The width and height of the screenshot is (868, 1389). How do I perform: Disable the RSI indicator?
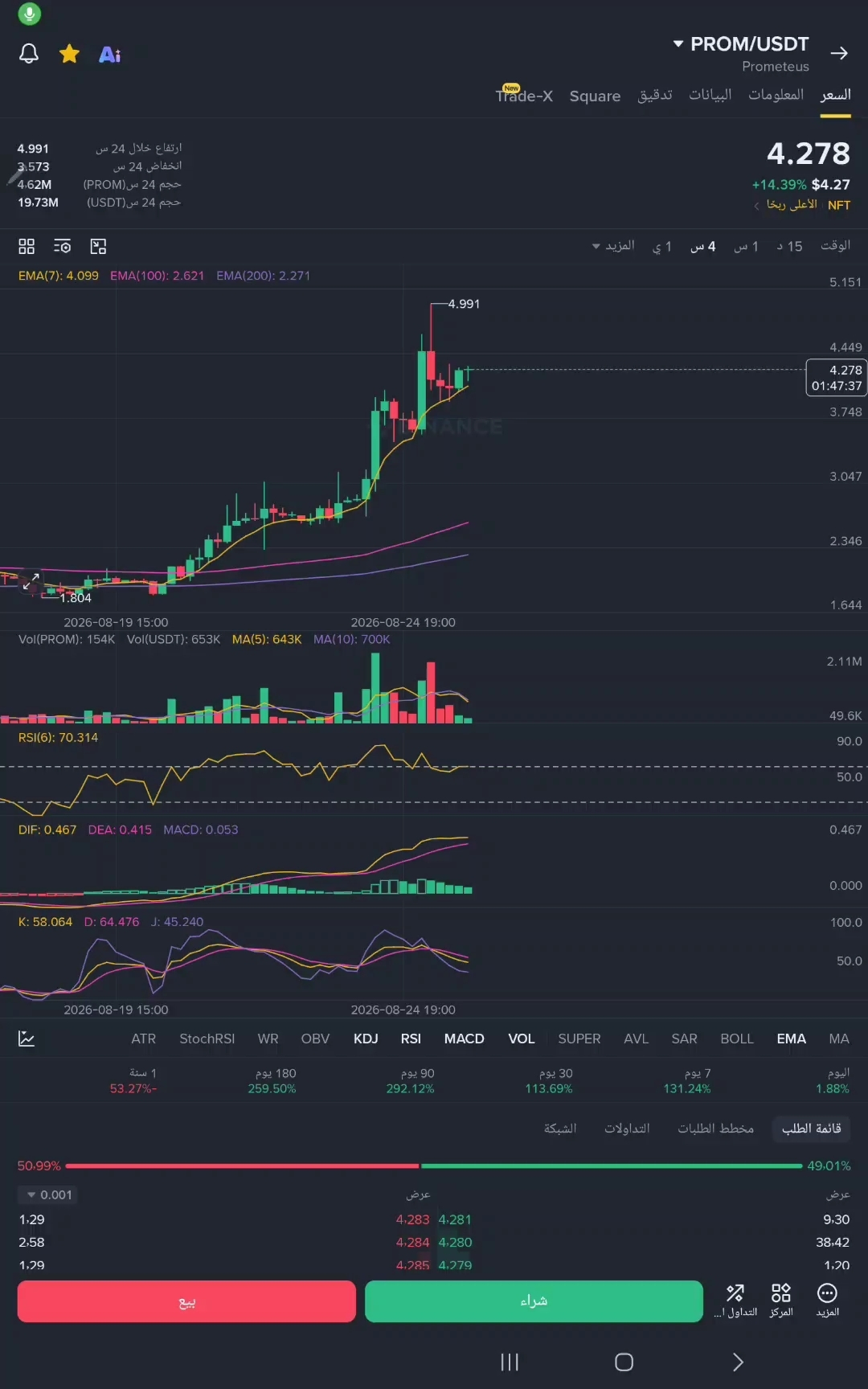point(411,1039)
